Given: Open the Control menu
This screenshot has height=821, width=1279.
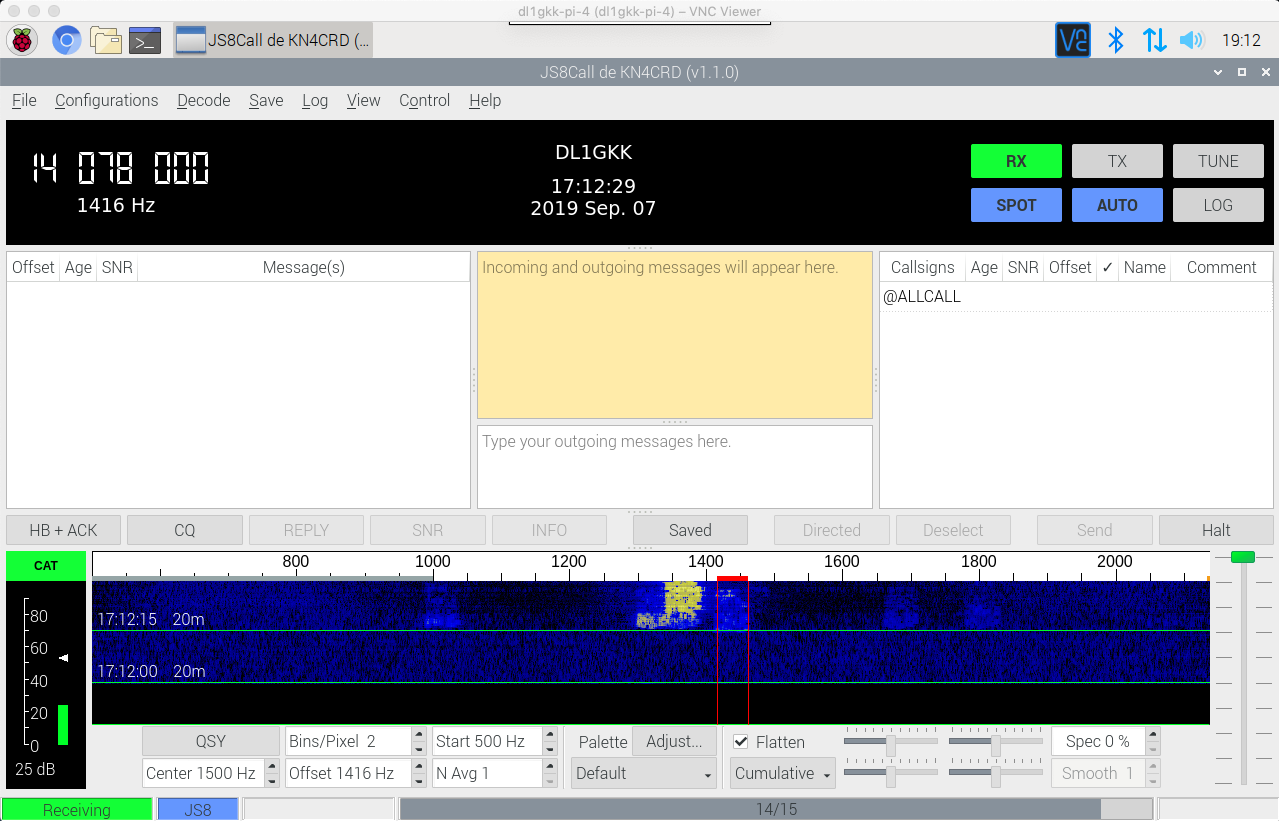Looking at the screenshot, I should pyautogui.click(x=424, y=100).
